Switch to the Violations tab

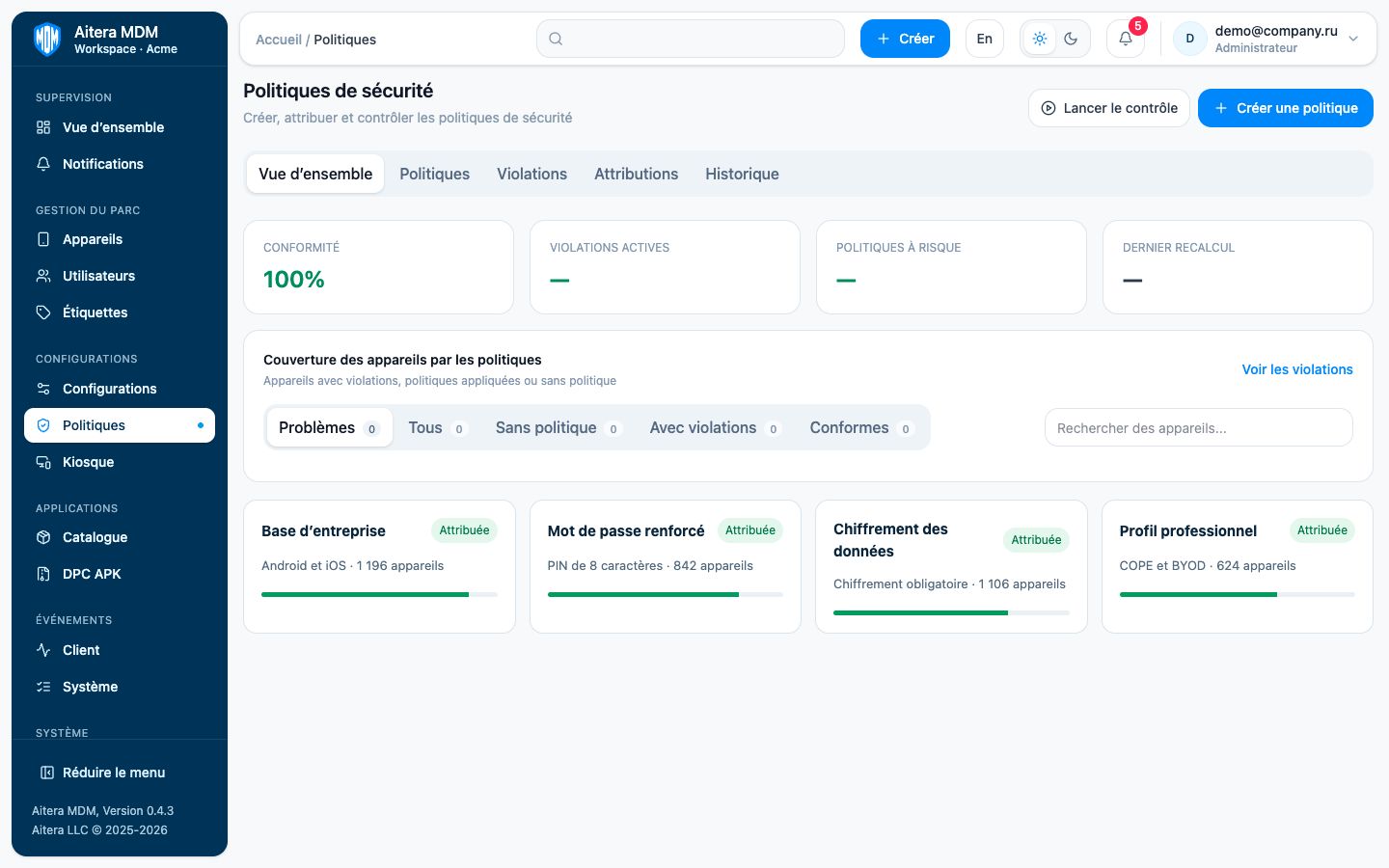[x=531, y=174]
